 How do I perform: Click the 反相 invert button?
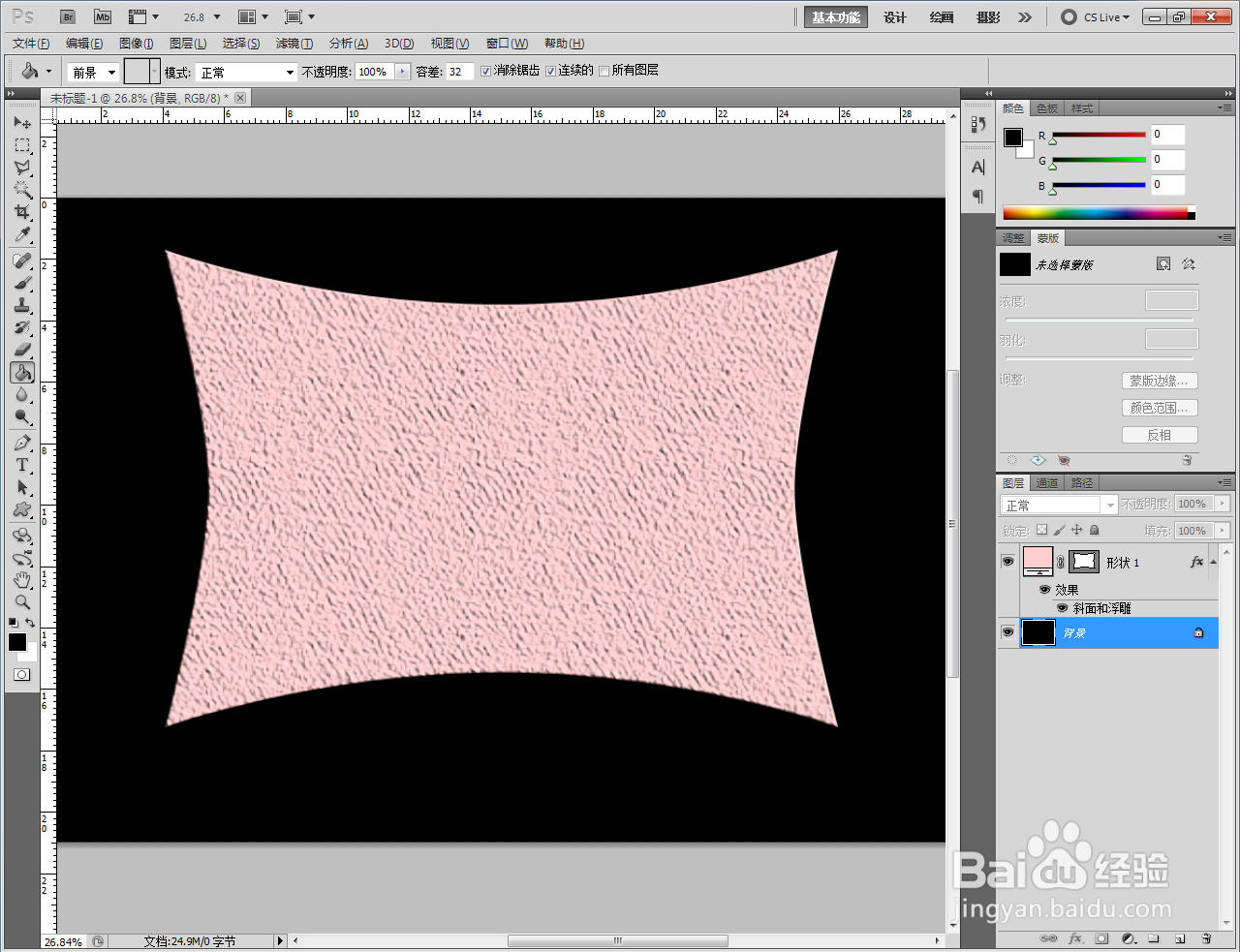pos(1160,435)
